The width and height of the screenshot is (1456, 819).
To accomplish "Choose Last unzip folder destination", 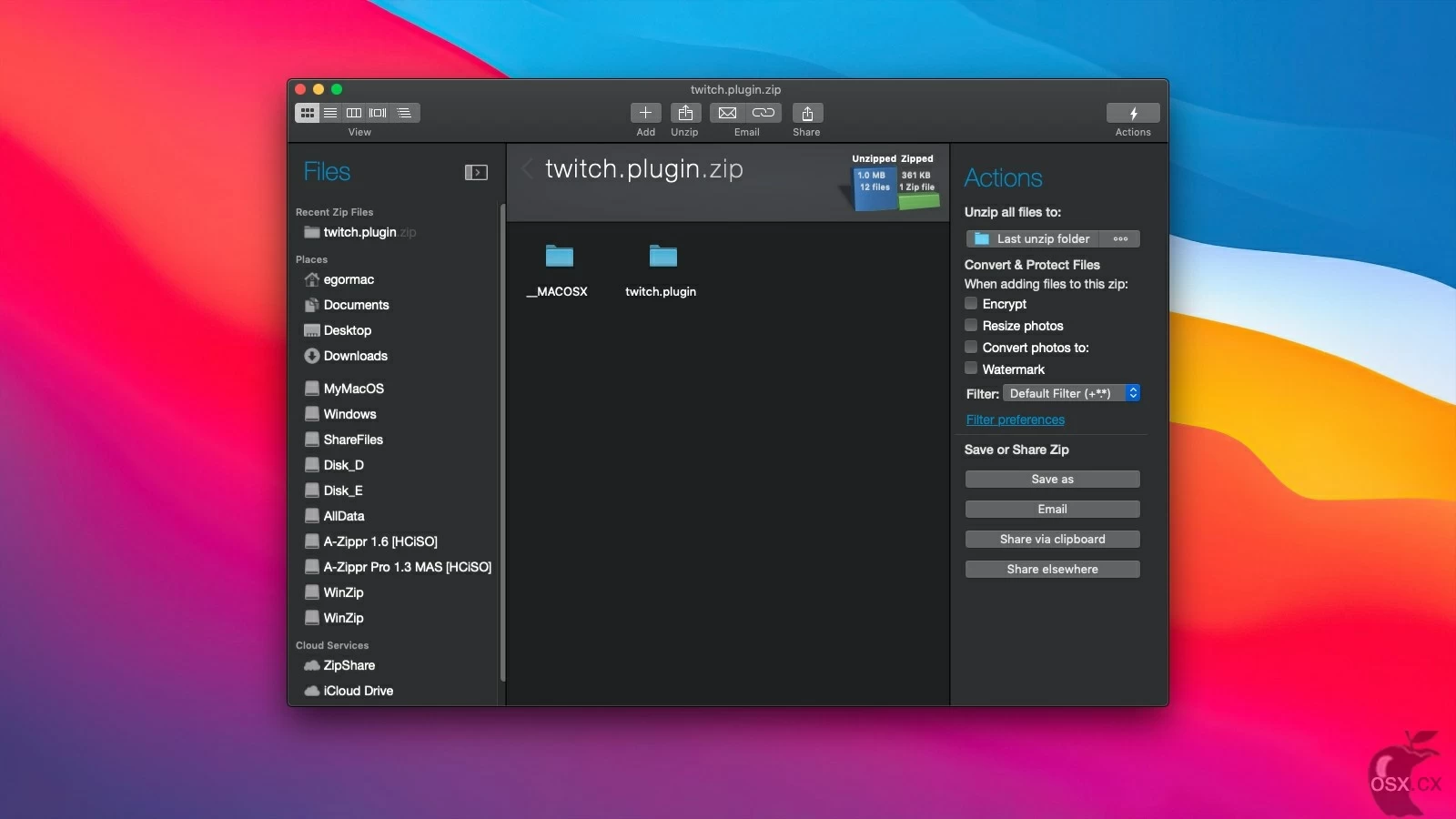I will (x=1033, y=238).
